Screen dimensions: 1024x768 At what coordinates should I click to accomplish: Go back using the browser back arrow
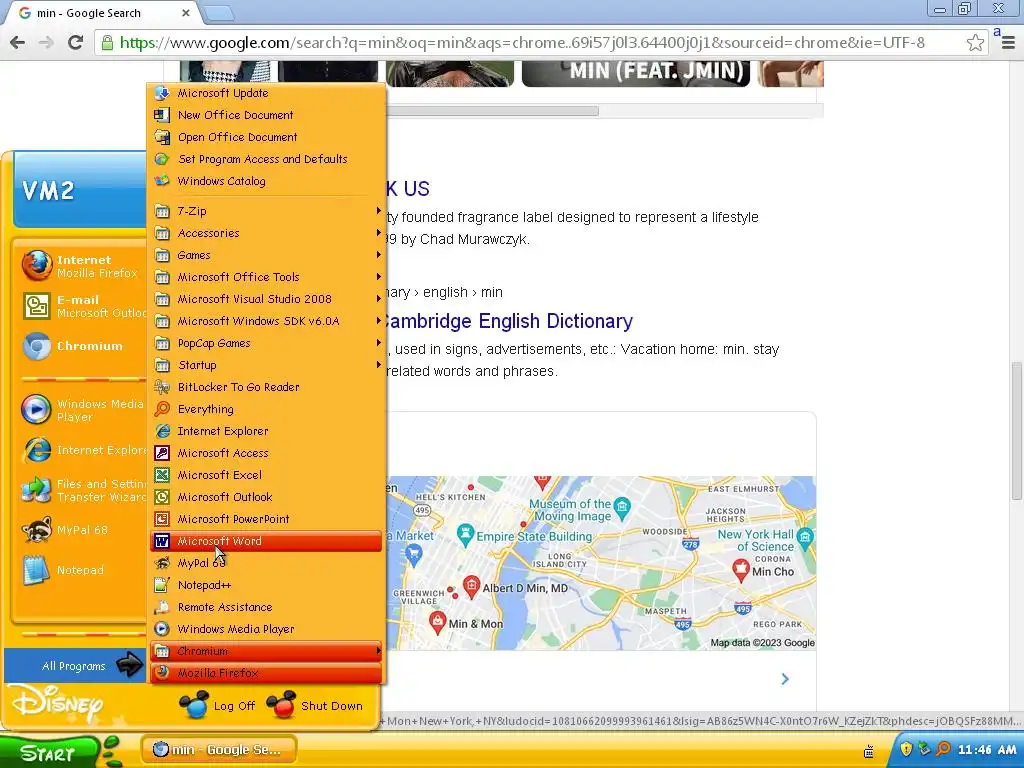(18, 42)
